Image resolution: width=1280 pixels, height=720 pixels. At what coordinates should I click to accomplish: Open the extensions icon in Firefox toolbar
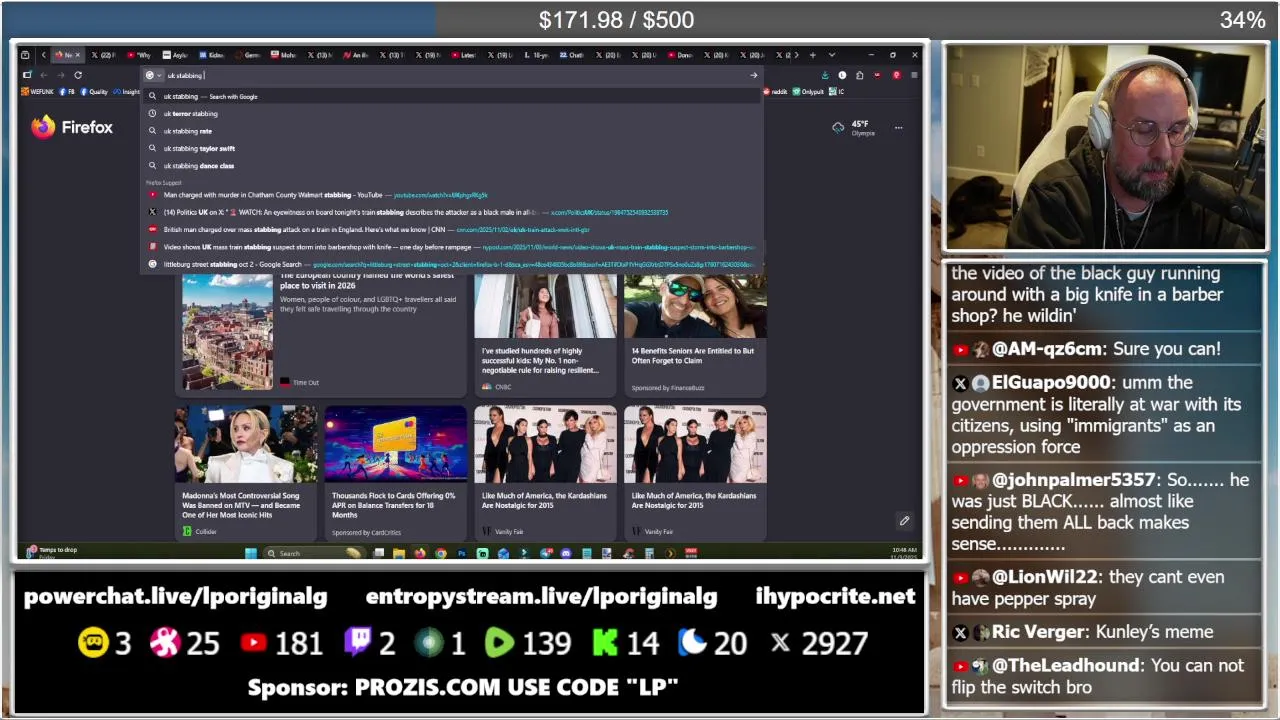click(860, 75)
